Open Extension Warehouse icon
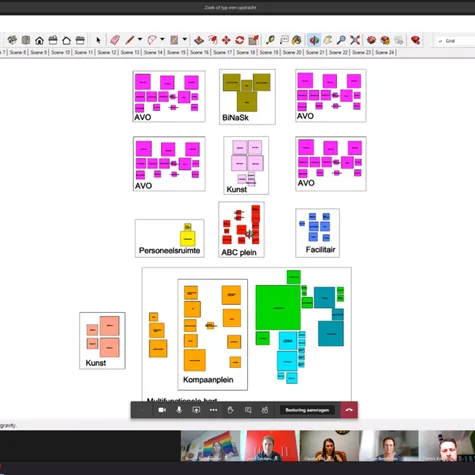 (x=385, y=40)
